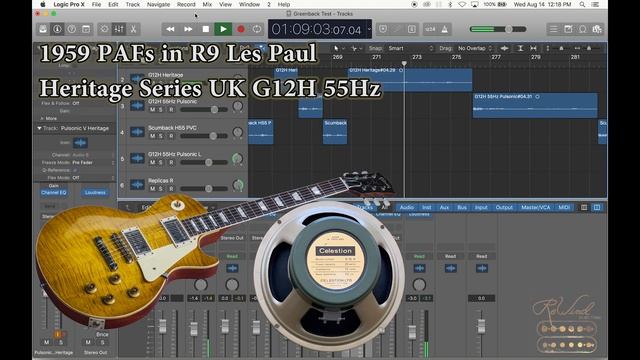This screenshot has height=360, width=640.
Task: Select the Master/VCA filter in mixer
Action: [x=536, y=207]
